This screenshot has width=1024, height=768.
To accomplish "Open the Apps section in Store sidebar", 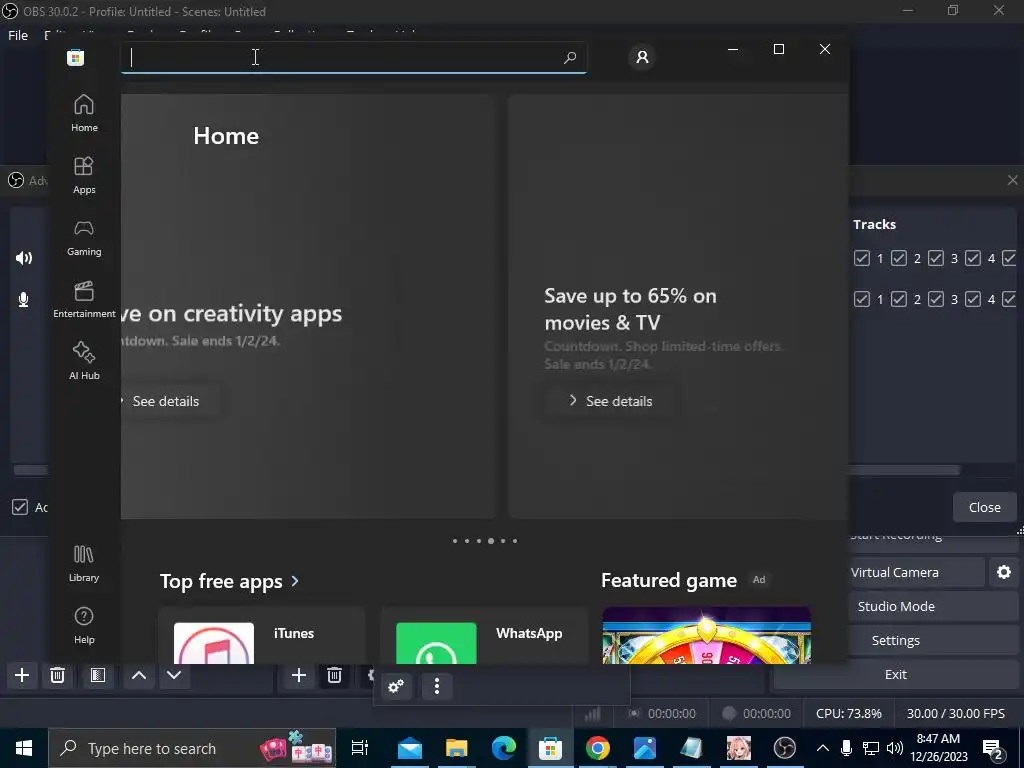I will [x=84, y=175].
